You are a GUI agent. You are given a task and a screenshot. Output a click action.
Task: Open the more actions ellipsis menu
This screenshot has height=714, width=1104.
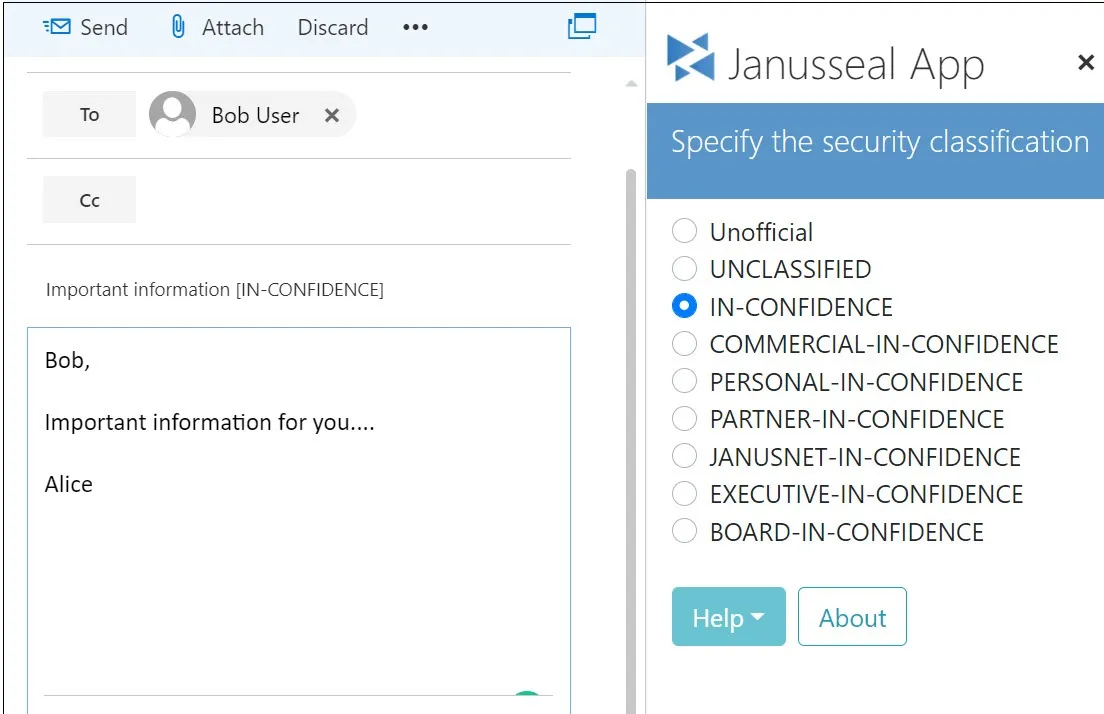[x=415, y=27]
